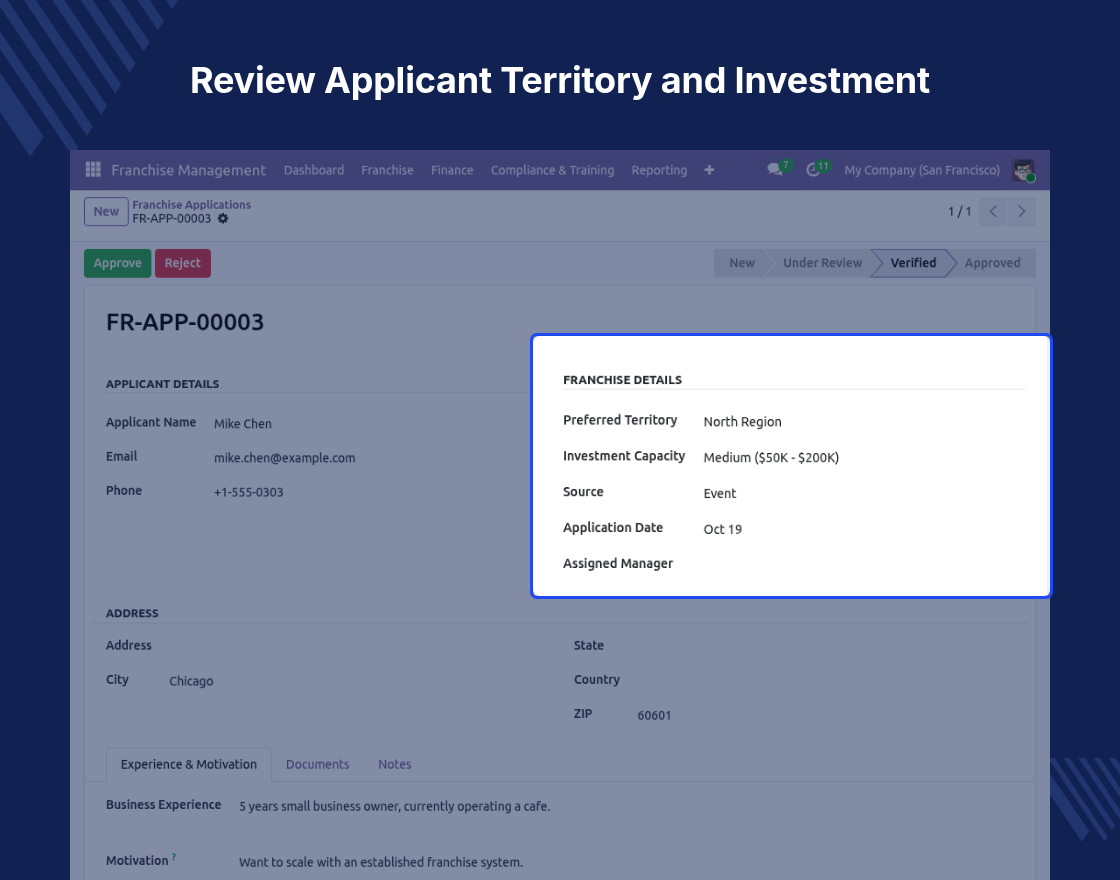This screenshot has width=1120, height=880.
Task: Click the empty Address field
Action: click(361, 646)
